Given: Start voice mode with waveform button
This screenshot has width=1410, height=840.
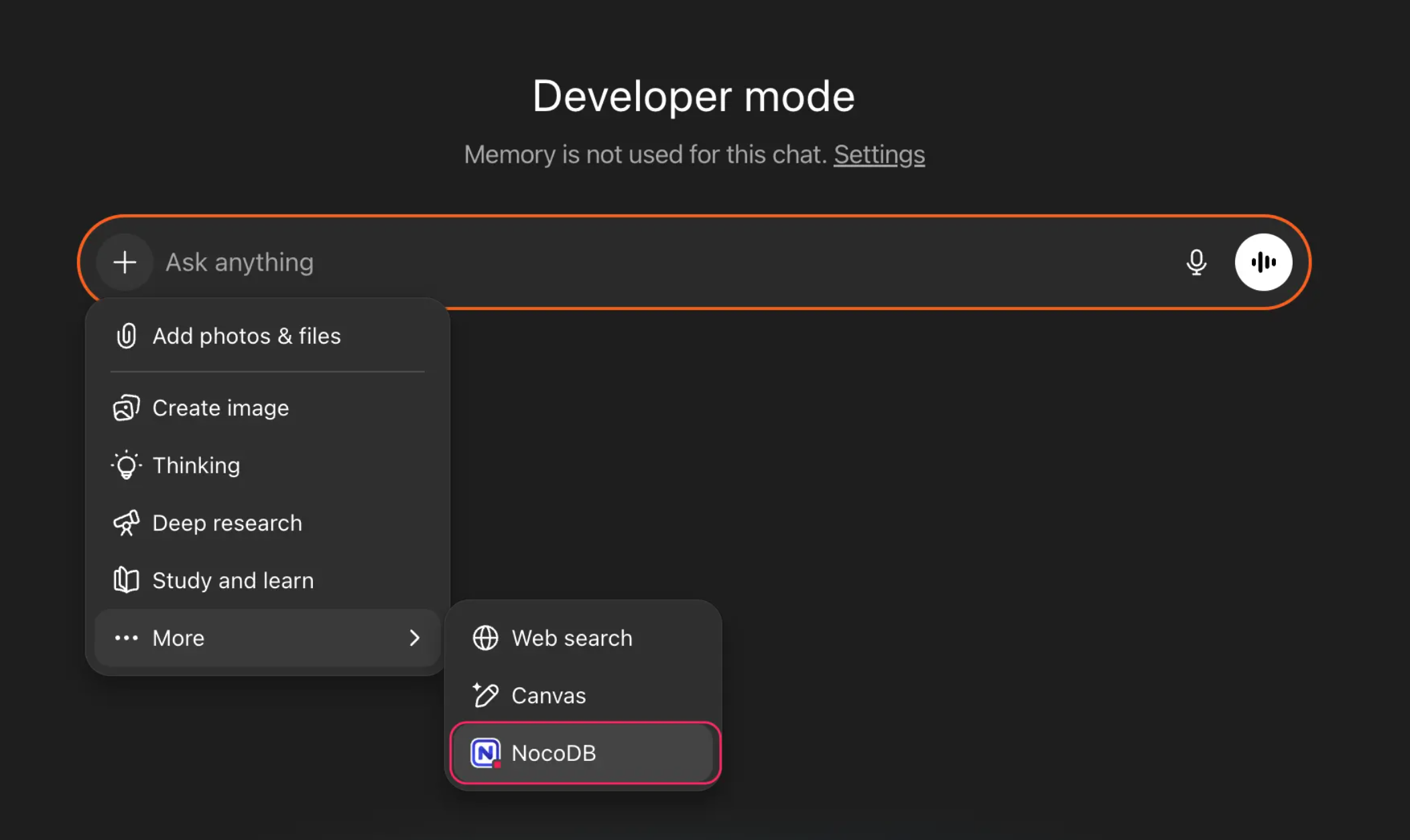Looking at the screenshot, I should pyautogui.click(x=1263, y=262).
